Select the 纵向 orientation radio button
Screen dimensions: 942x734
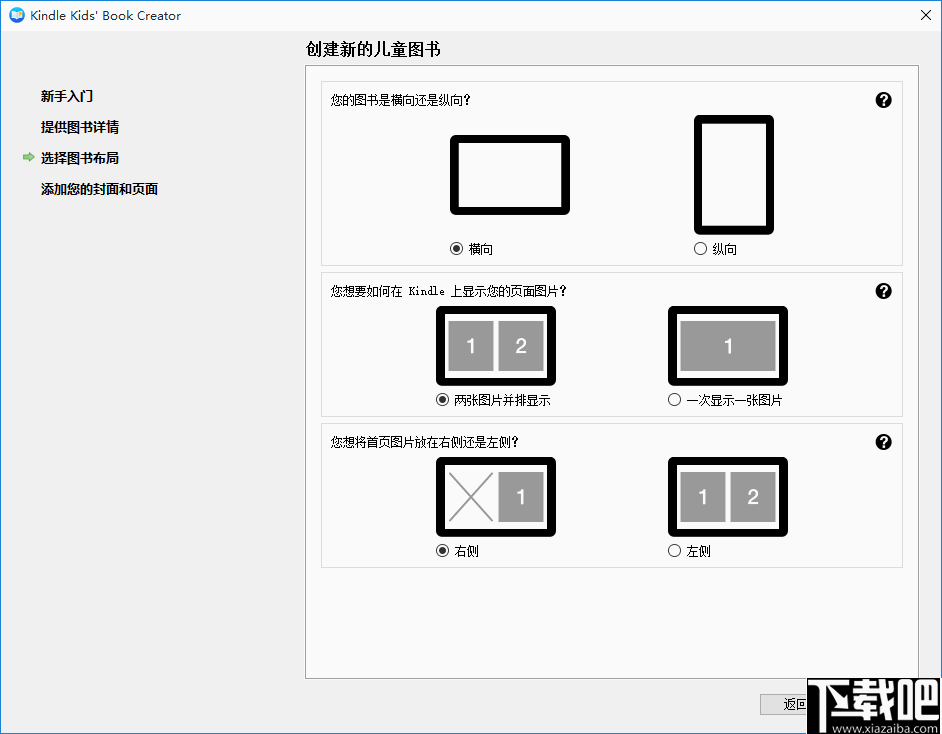700,248
